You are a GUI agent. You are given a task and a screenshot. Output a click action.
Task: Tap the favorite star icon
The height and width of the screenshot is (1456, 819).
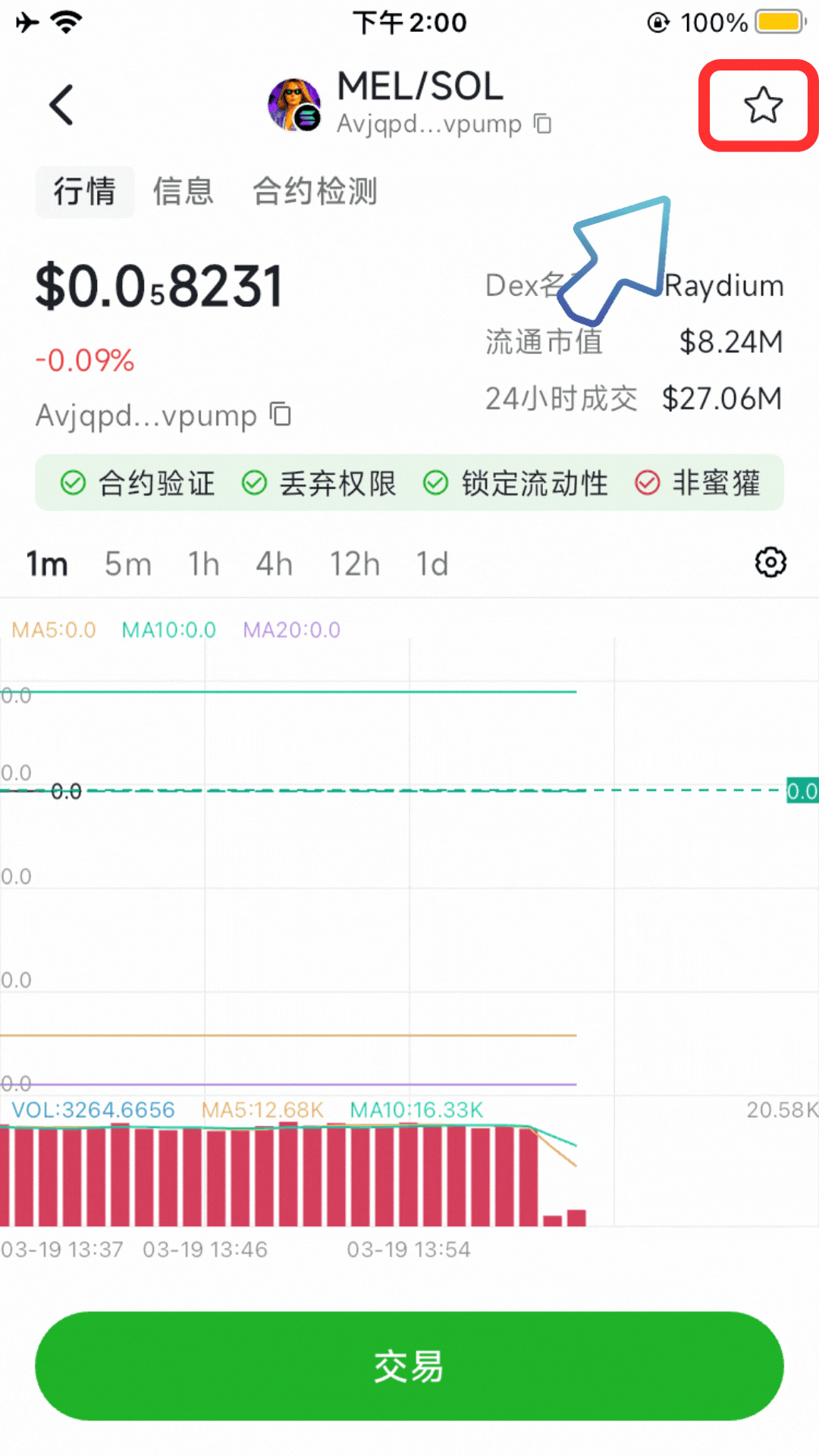(762, 105)
